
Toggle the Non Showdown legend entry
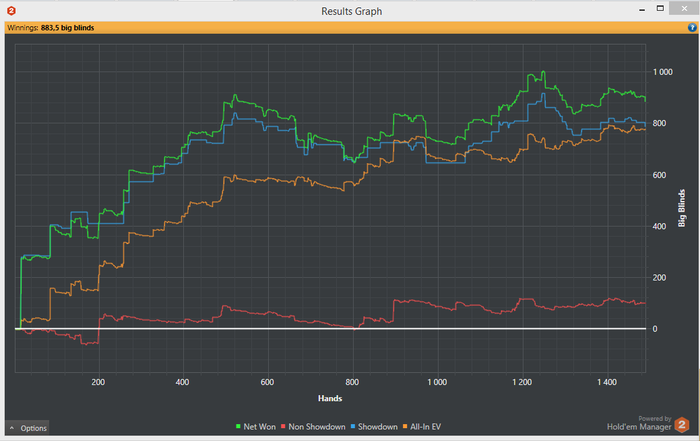[x=313, y=427]
